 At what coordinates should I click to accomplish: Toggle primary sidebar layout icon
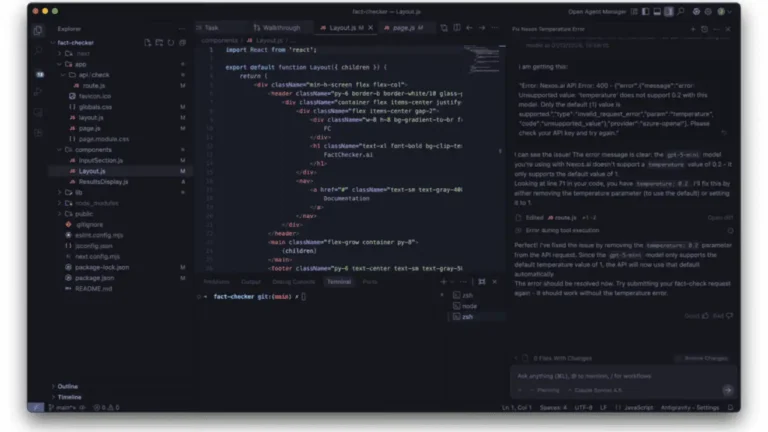[x=646, y=11]
